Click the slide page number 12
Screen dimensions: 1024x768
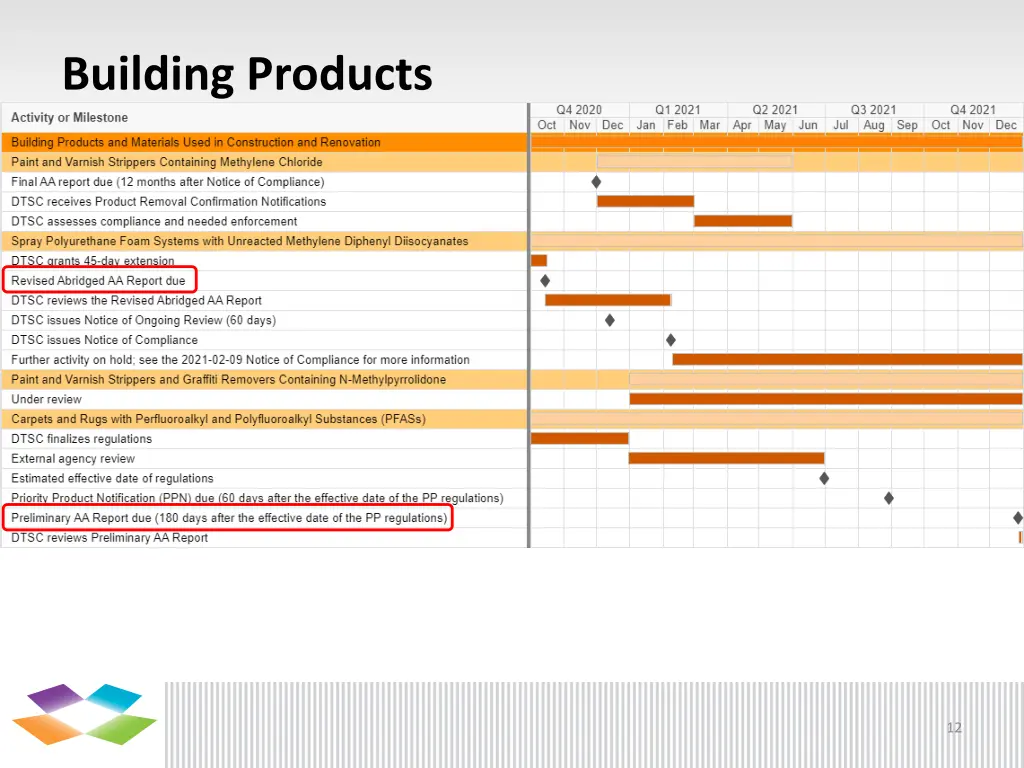(954, 728)
